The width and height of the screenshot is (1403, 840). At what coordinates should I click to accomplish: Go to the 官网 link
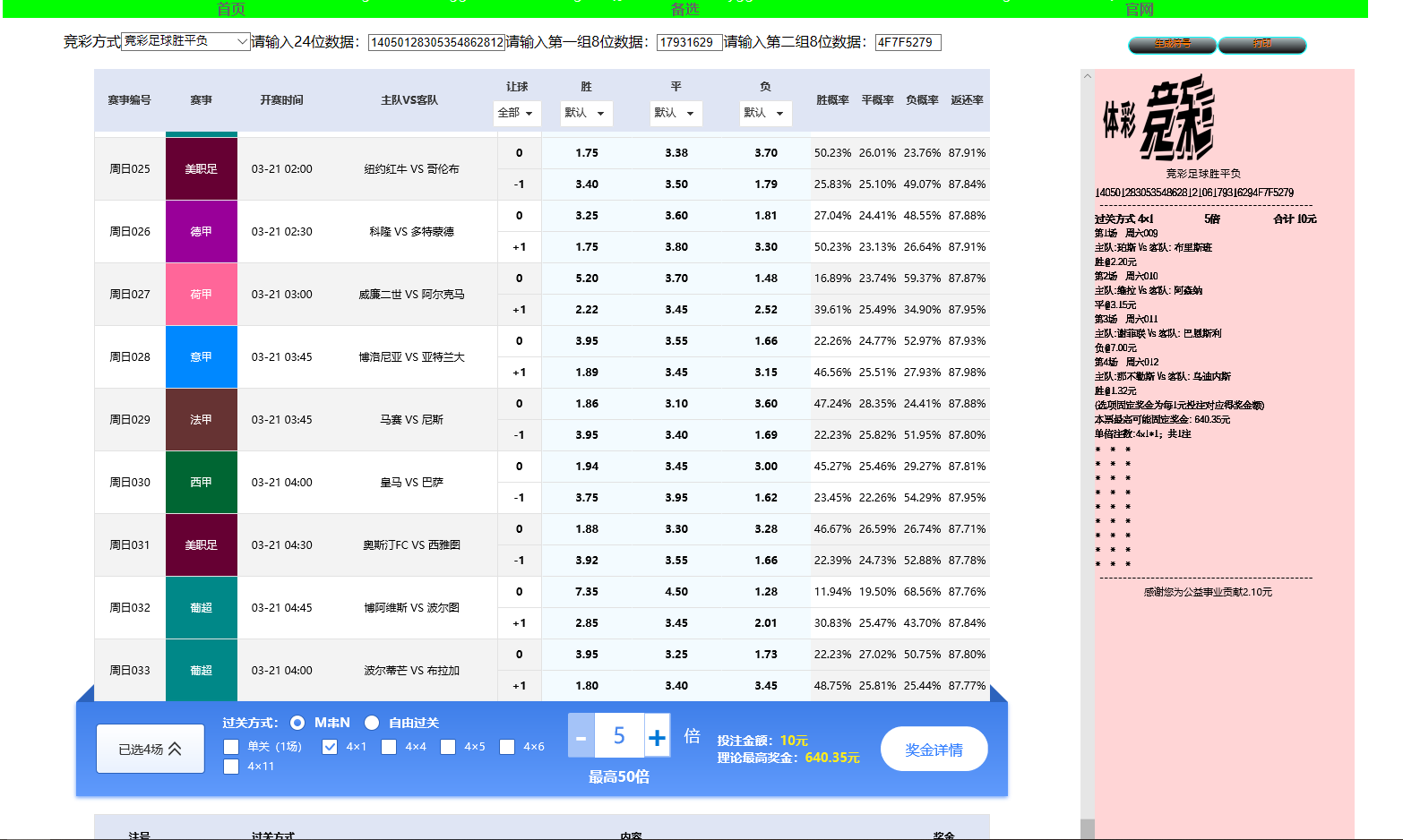[1140, 9]
